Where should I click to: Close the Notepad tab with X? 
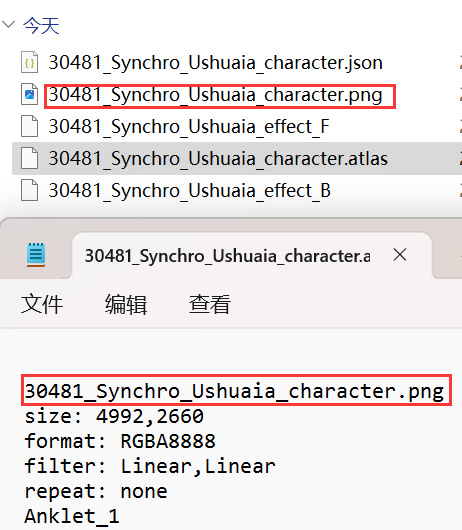[x=400, y=255]
